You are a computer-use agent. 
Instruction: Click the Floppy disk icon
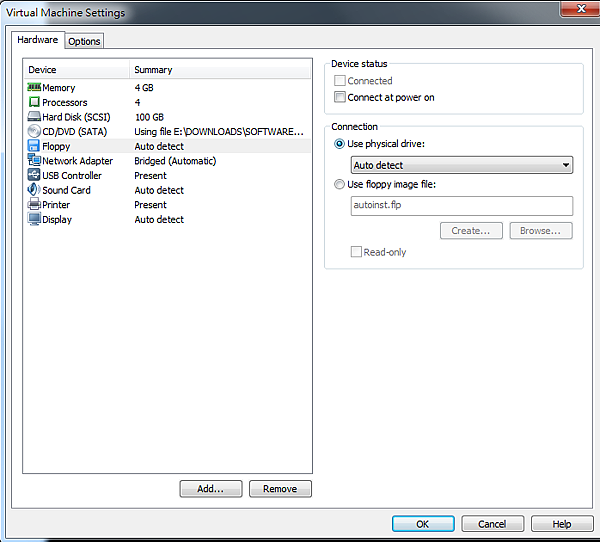(x=34, y=146)
